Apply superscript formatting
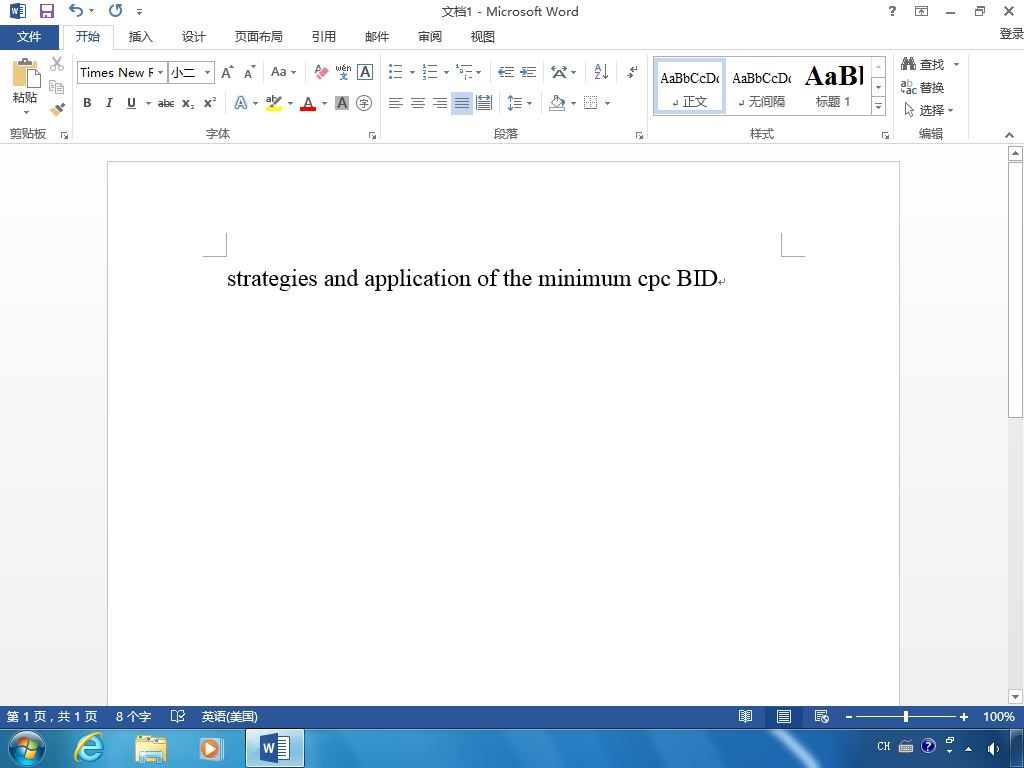1024x768 pixels. 210,103
